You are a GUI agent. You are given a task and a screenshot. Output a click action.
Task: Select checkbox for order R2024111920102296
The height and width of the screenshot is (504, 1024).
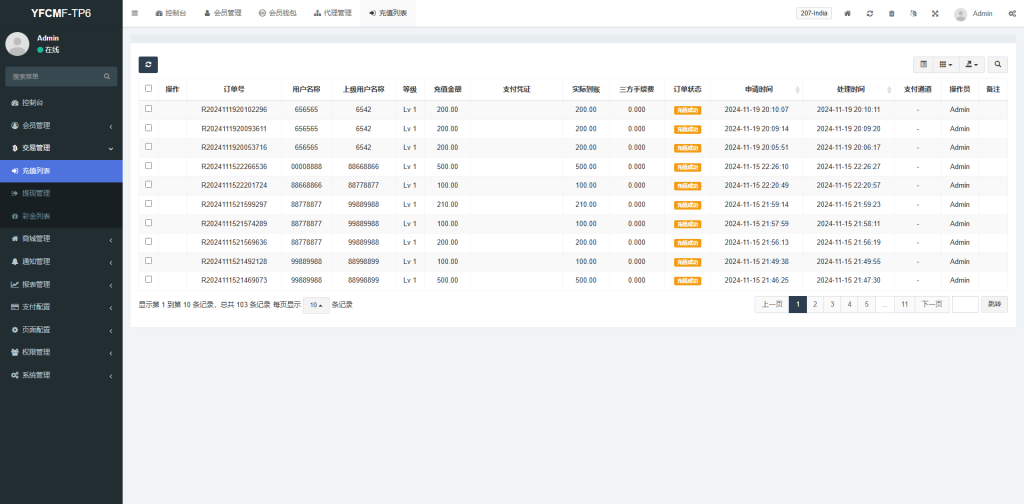click(x=149, y=109)
